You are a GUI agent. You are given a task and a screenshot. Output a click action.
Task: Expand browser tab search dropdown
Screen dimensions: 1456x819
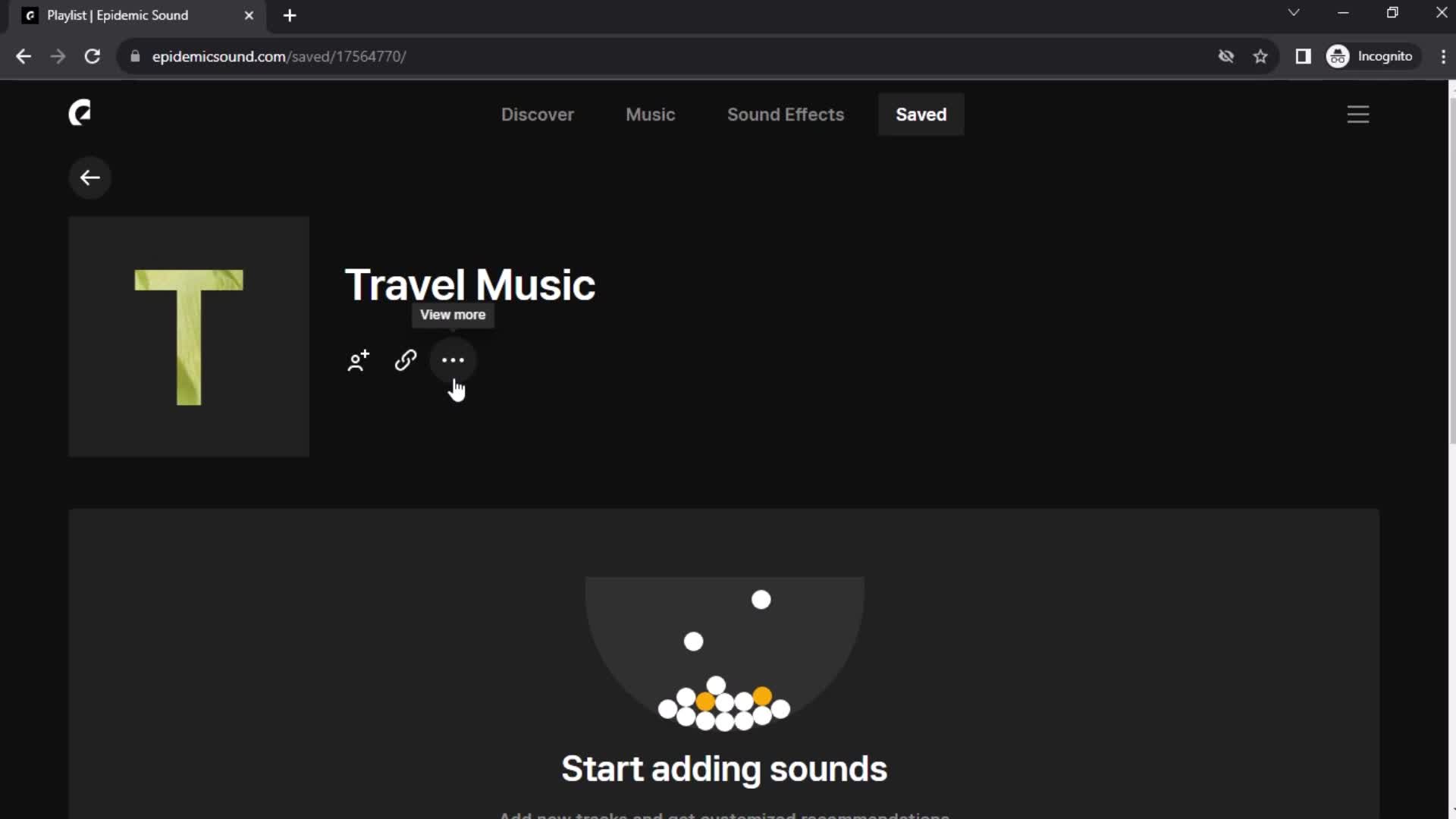tap(1293, 14)
